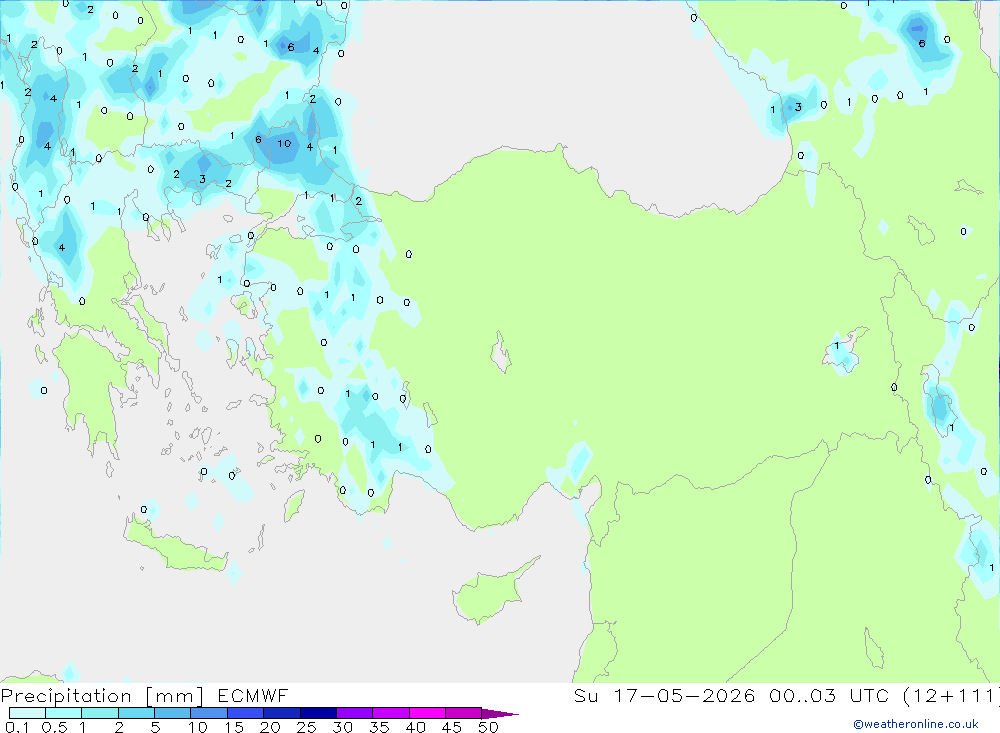Click the 20–25 mm dark blue swatch

pos(282,713)
